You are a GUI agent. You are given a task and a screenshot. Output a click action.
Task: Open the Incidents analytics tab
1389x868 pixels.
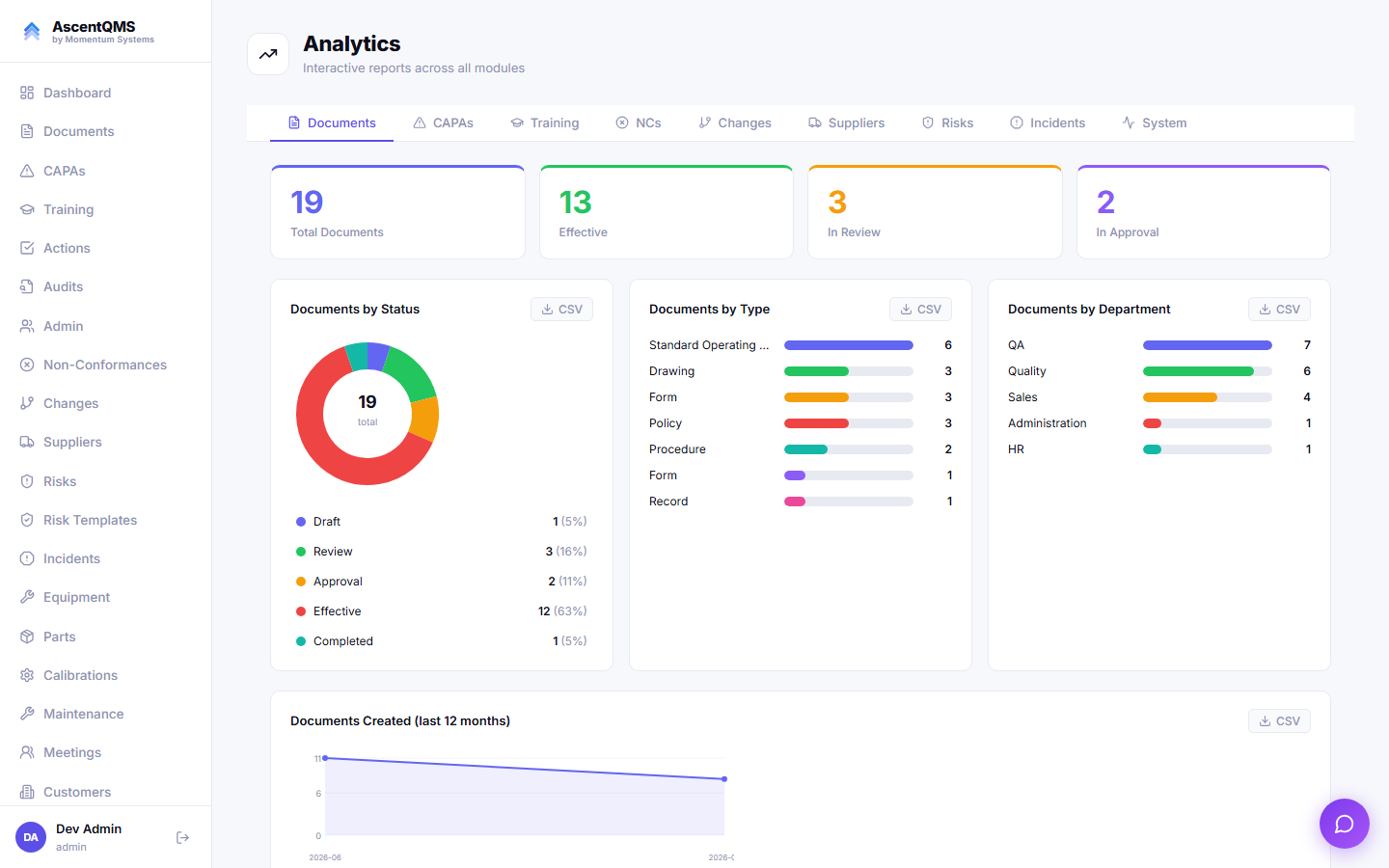tap(1048, 122)
